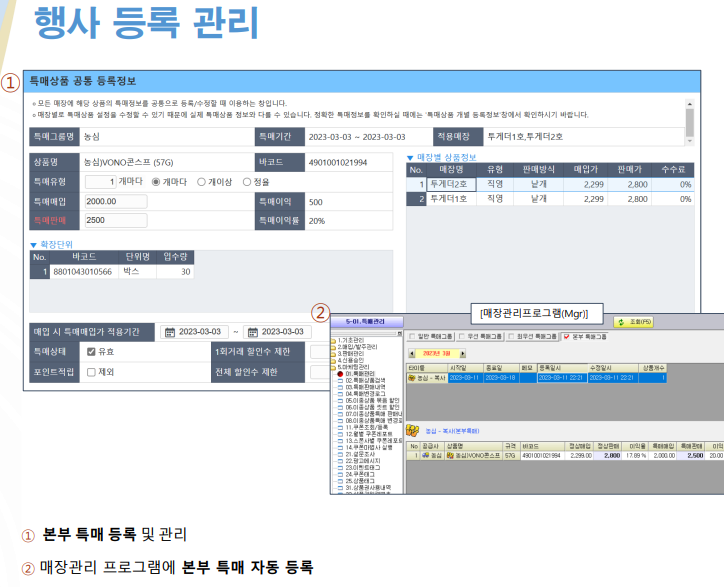Open 25.상품태그 menu item
724x587 pixels.
pyautogui.click(x=360, y=481)
